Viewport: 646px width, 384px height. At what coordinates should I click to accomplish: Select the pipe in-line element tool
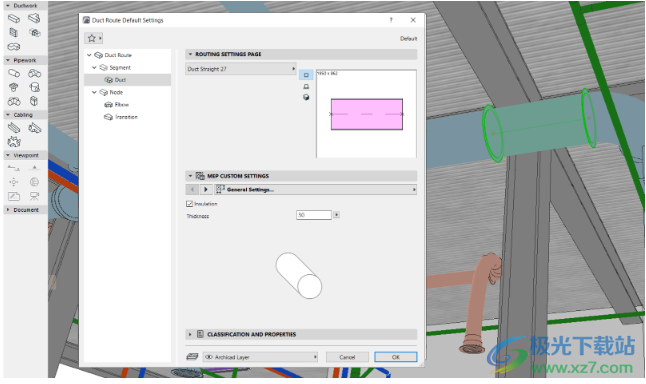(34, 101)
